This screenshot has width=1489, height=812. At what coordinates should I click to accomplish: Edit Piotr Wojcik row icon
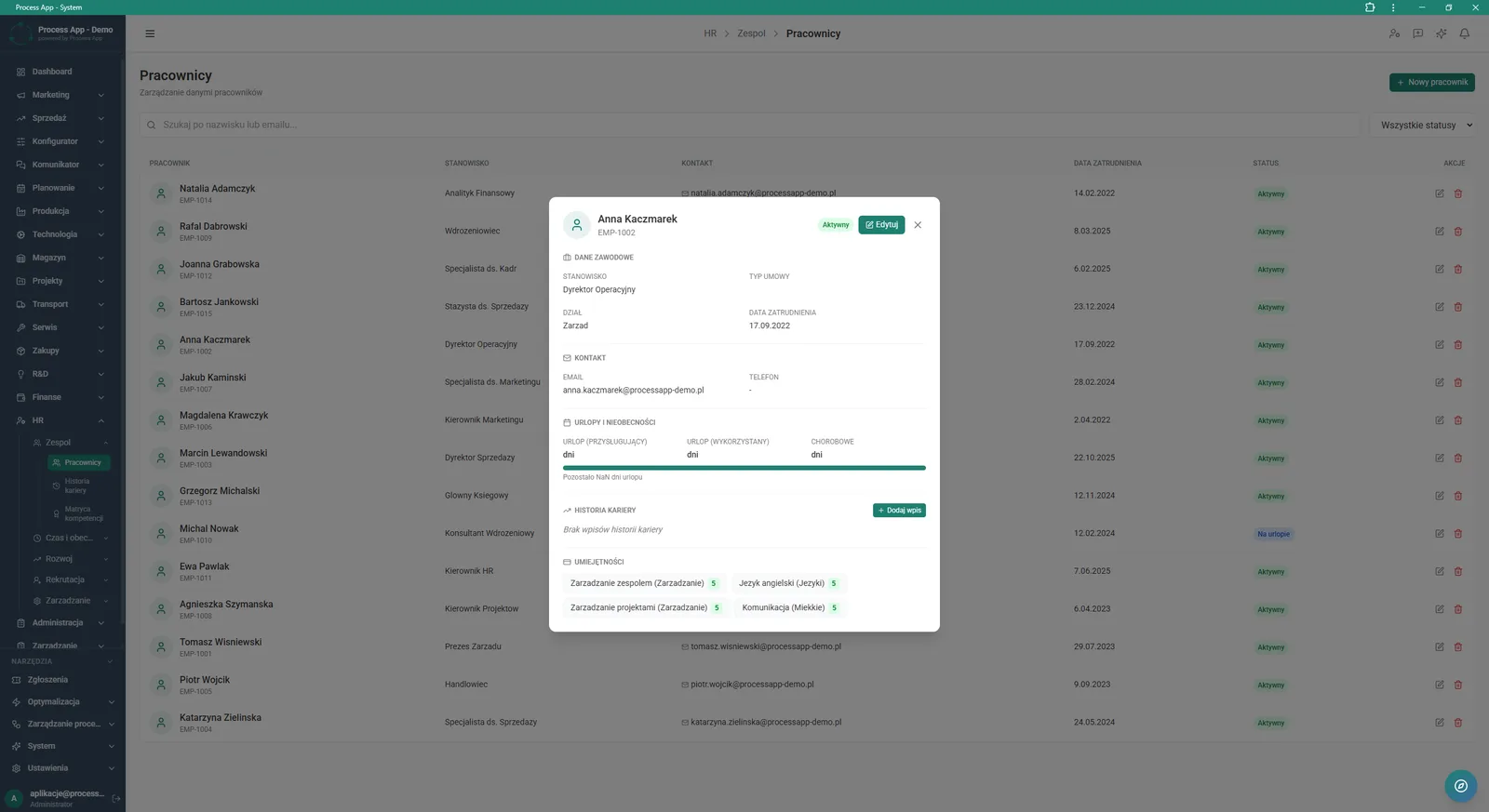(1440, 685)
